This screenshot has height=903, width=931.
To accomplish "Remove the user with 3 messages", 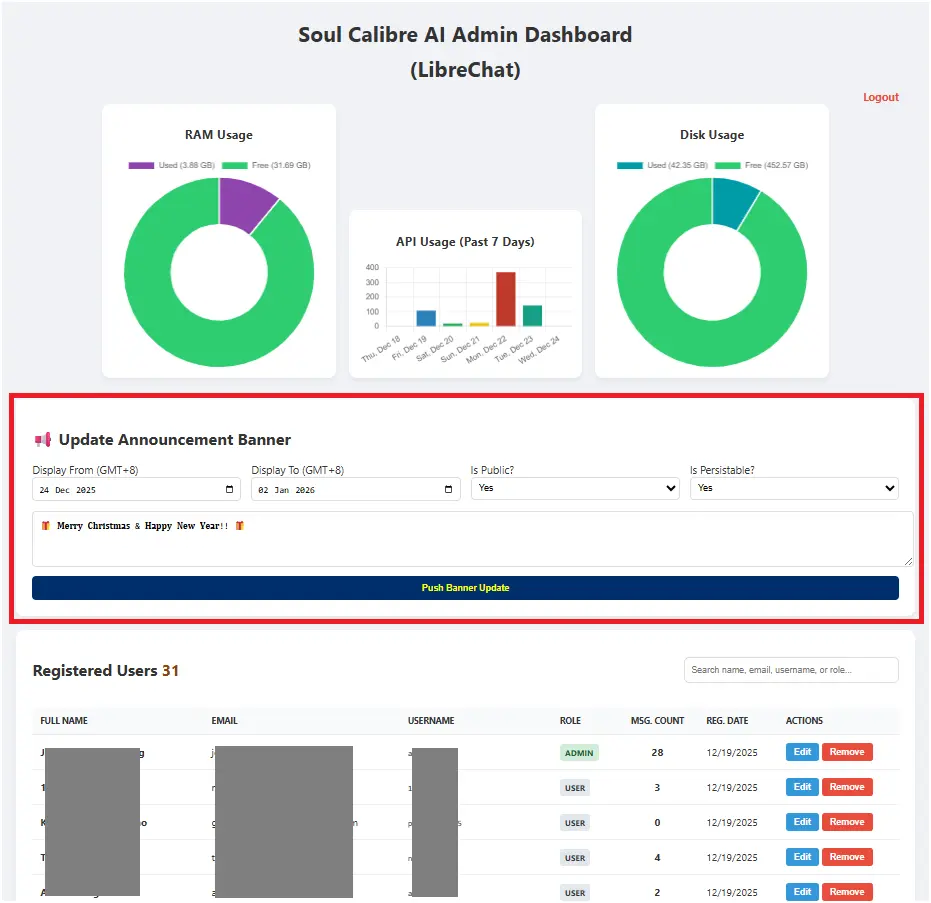I will coord(847,787).
